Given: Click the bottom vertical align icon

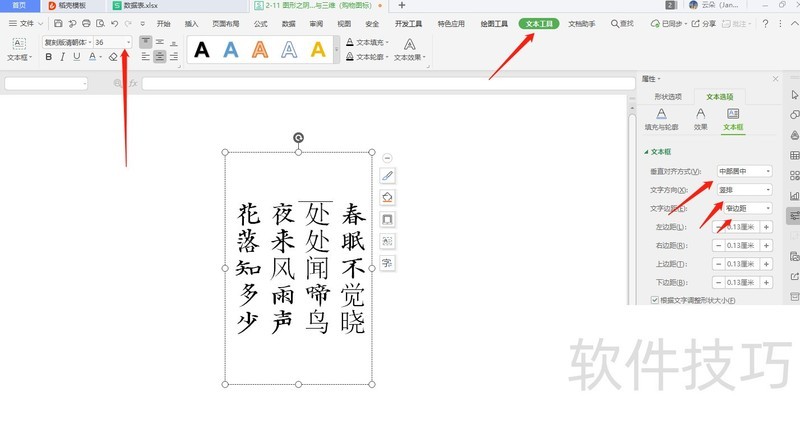Looking at the screenshot, I should [174, 42].
